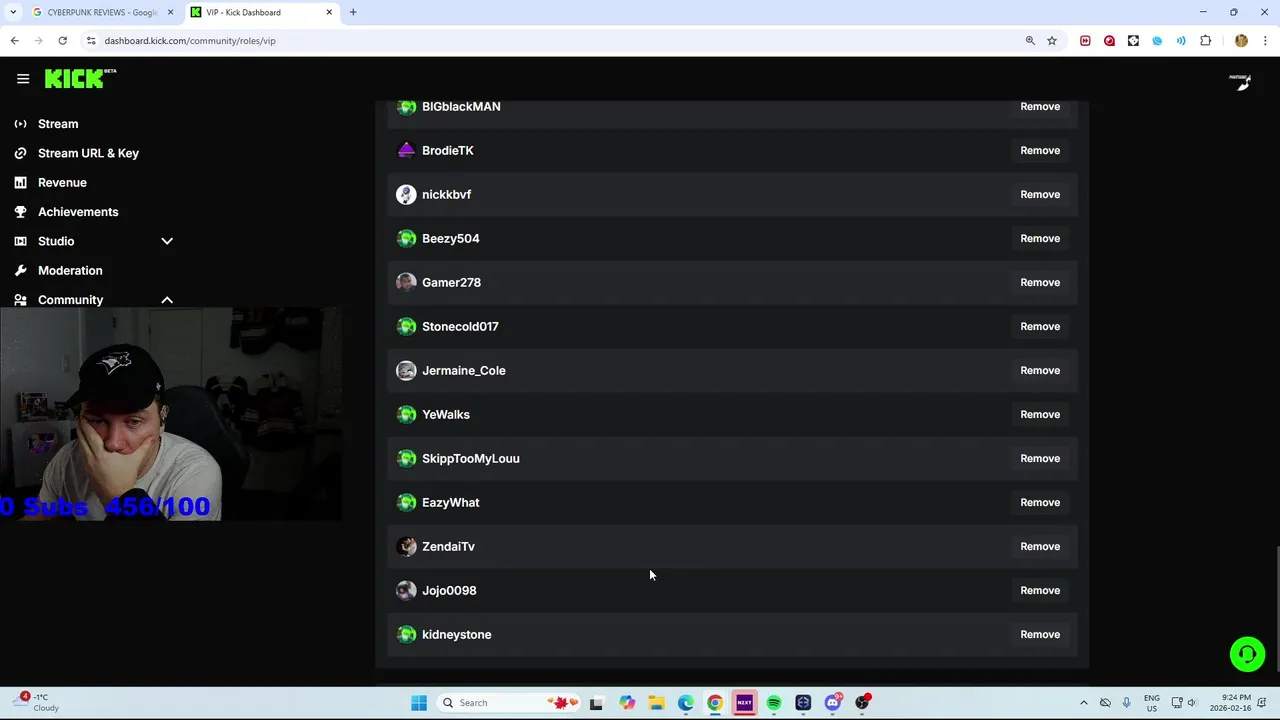
Task: Remove VIP role from Stonecold017
Action: [x=1040, y=327]
